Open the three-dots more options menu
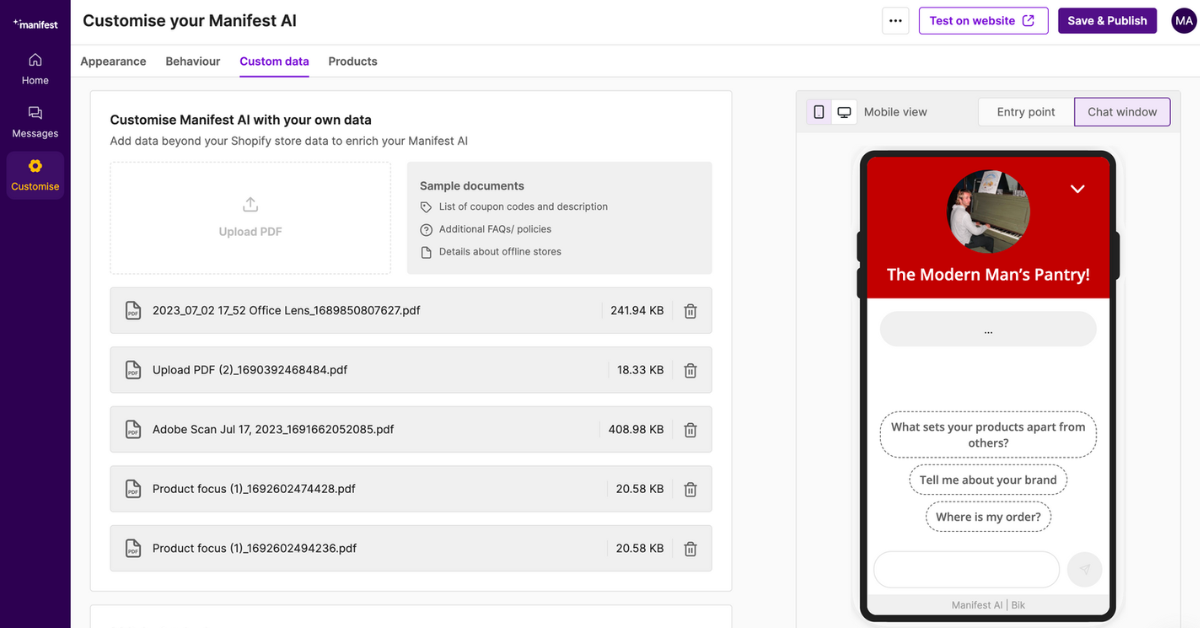This screenshot has height=628, width=1200. point(895,21)
